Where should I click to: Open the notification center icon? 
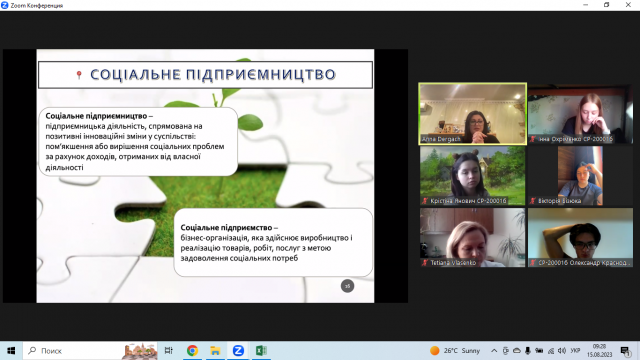625,351
